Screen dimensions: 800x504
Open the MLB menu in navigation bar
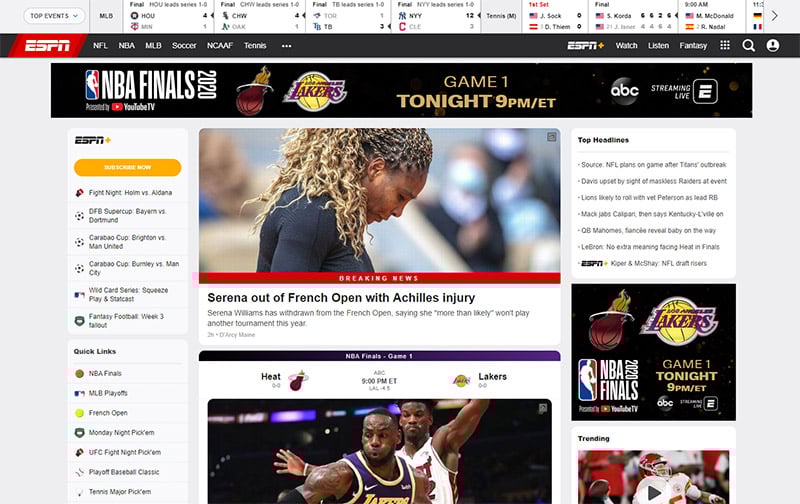(153, 46)
